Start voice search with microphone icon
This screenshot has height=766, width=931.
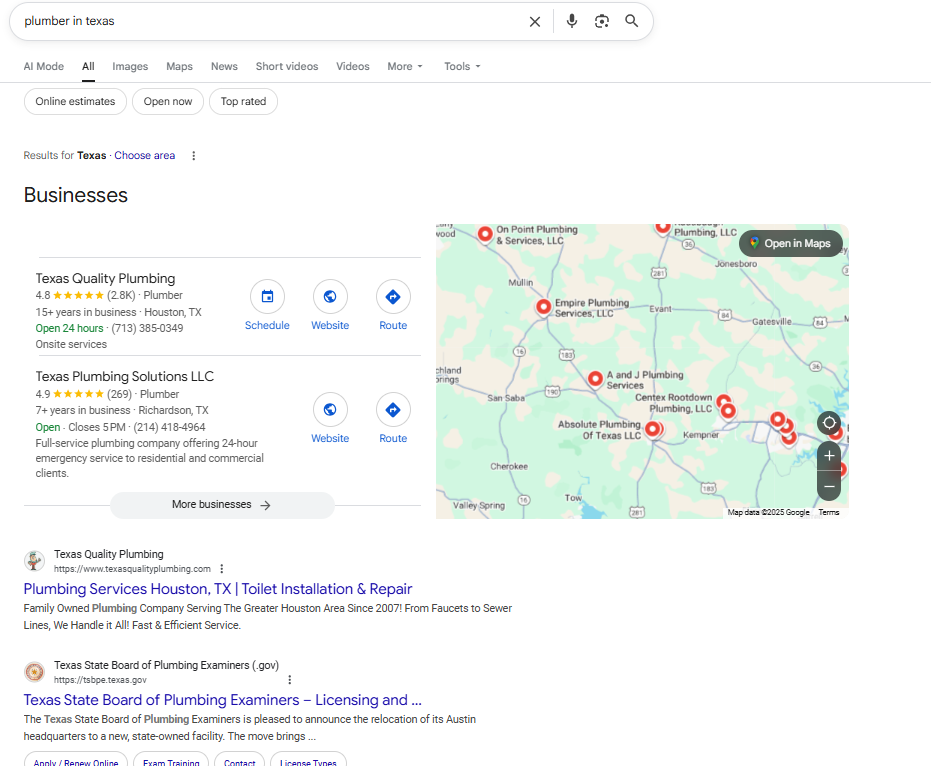pyautogui.click(x=571, y=21)
